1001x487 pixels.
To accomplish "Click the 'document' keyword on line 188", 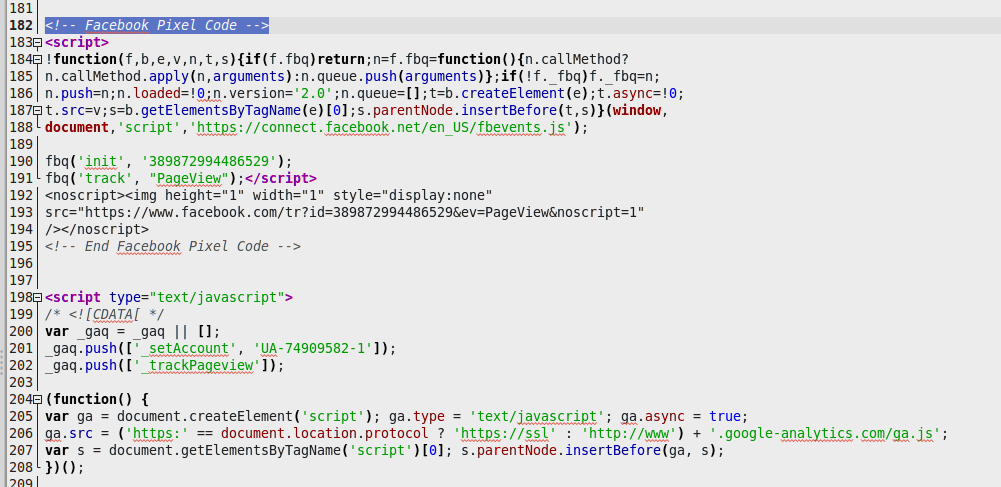I will tap(77, 128).
